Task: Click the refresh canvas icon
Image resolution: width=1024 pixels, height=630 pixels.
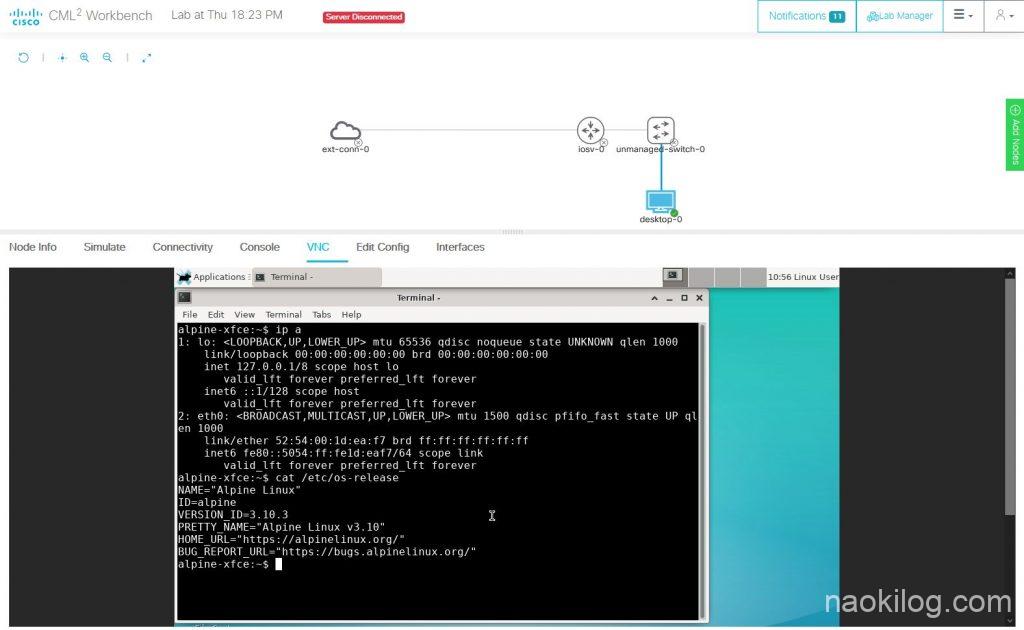Action: click(x=23, y=57)
